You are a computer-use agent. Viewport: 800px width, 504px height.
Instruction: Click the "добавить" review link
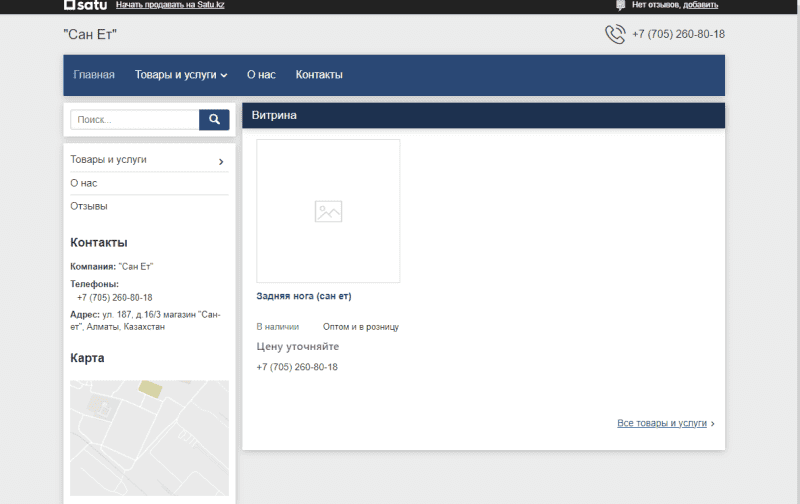(700, 5)
